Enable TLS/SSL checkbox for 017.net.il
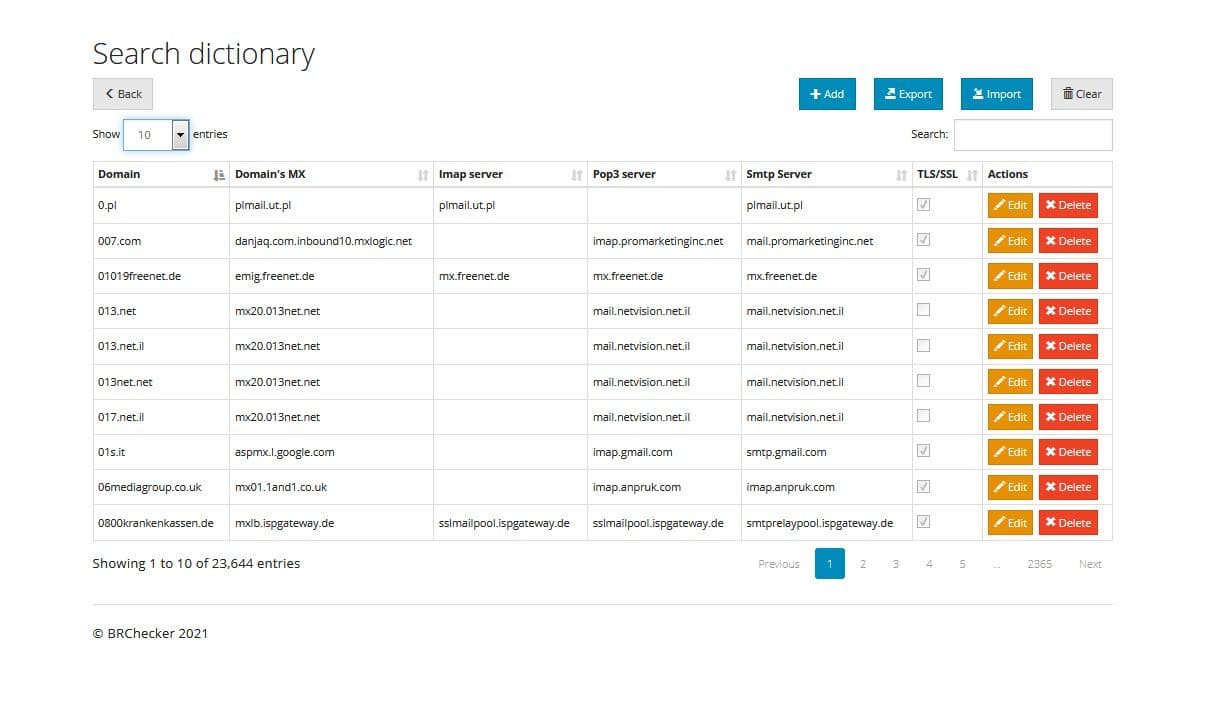This screenshot has height=717, width=1209. click(x=923, y=415)
